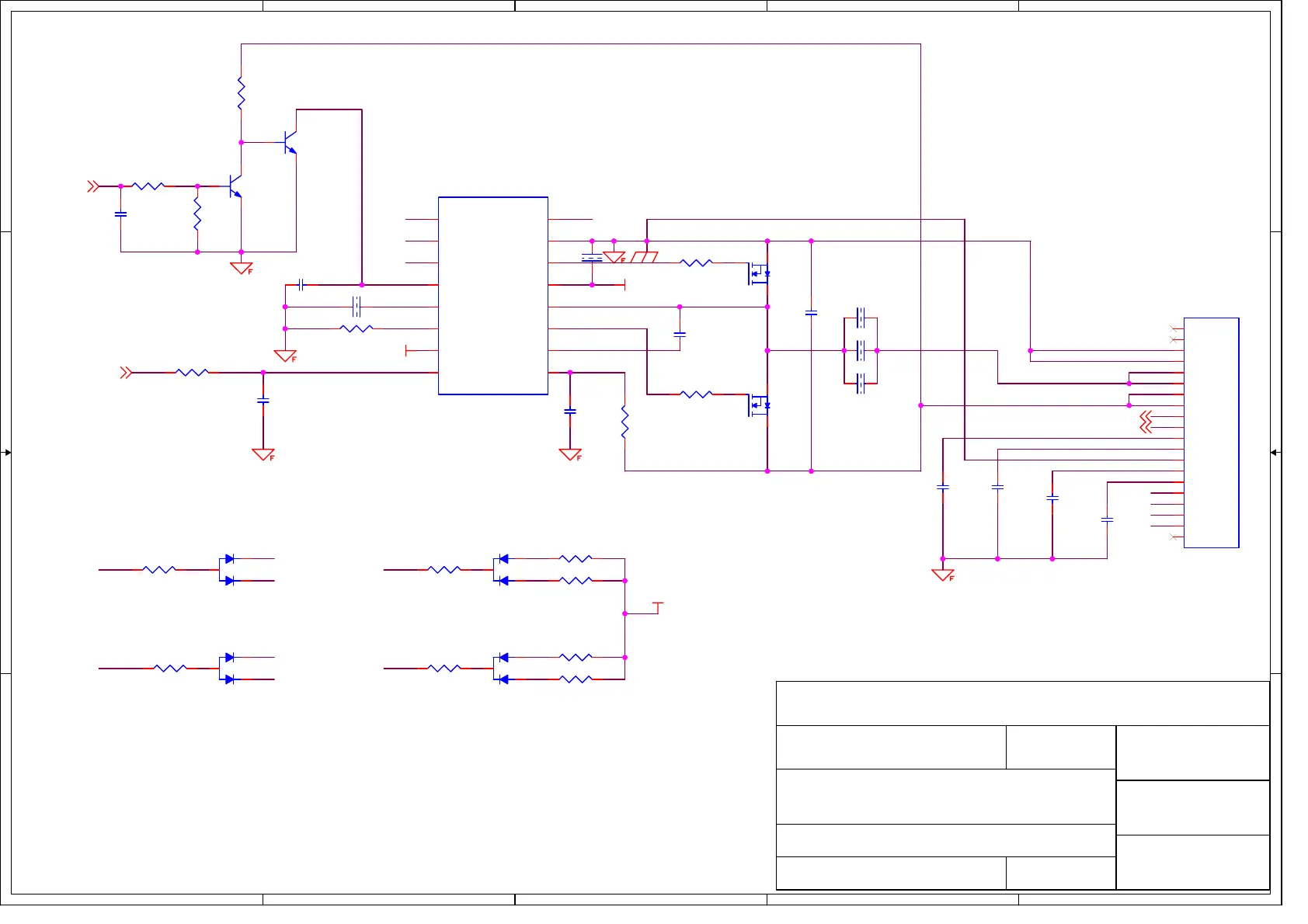Select the T-shaped power symbol between diode networks
1308x924 pixels.
point(658,608)
